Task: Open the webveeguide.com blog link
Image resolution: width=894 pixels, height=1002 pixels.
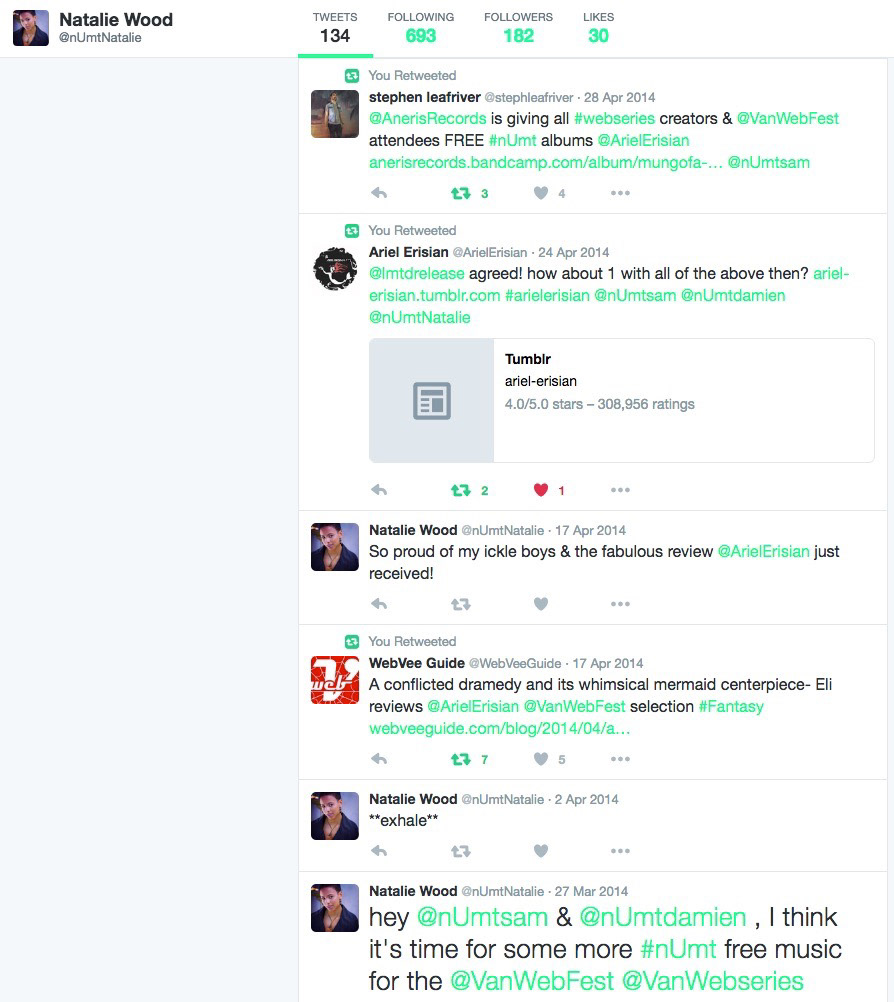Action: pos(500,728)
